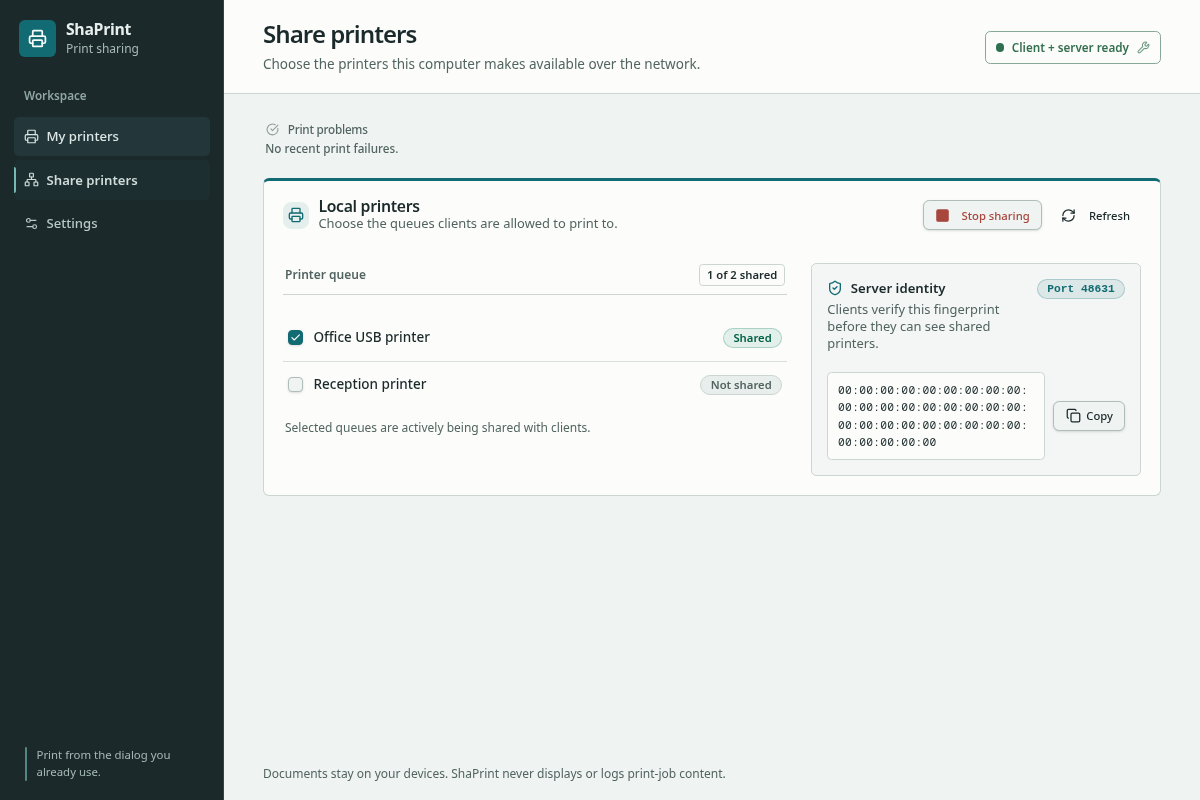The image size is (1200, 800).
Task: Open Settings in the sidebar
Action: click(112, 223)
